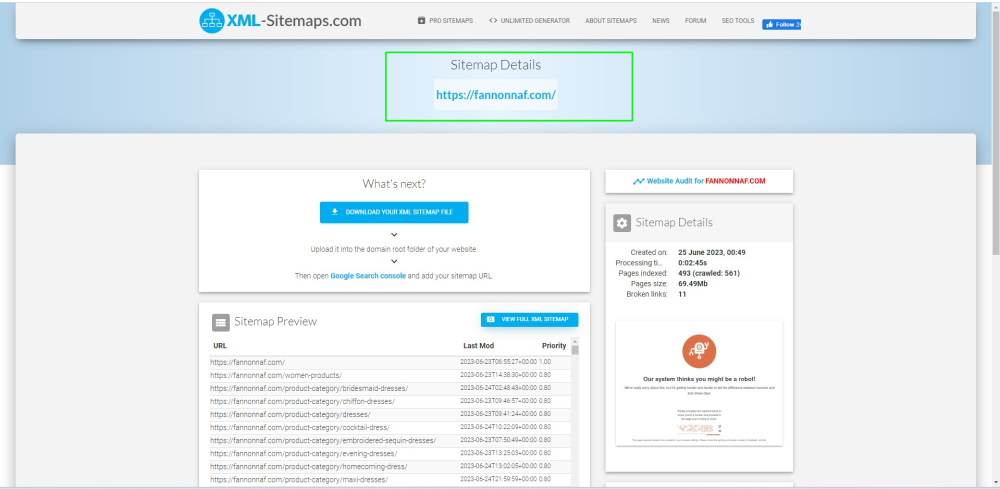Screen dimensions: 1000x489
Task: Click the chevron below the download button
Action: tap(394, 235)
